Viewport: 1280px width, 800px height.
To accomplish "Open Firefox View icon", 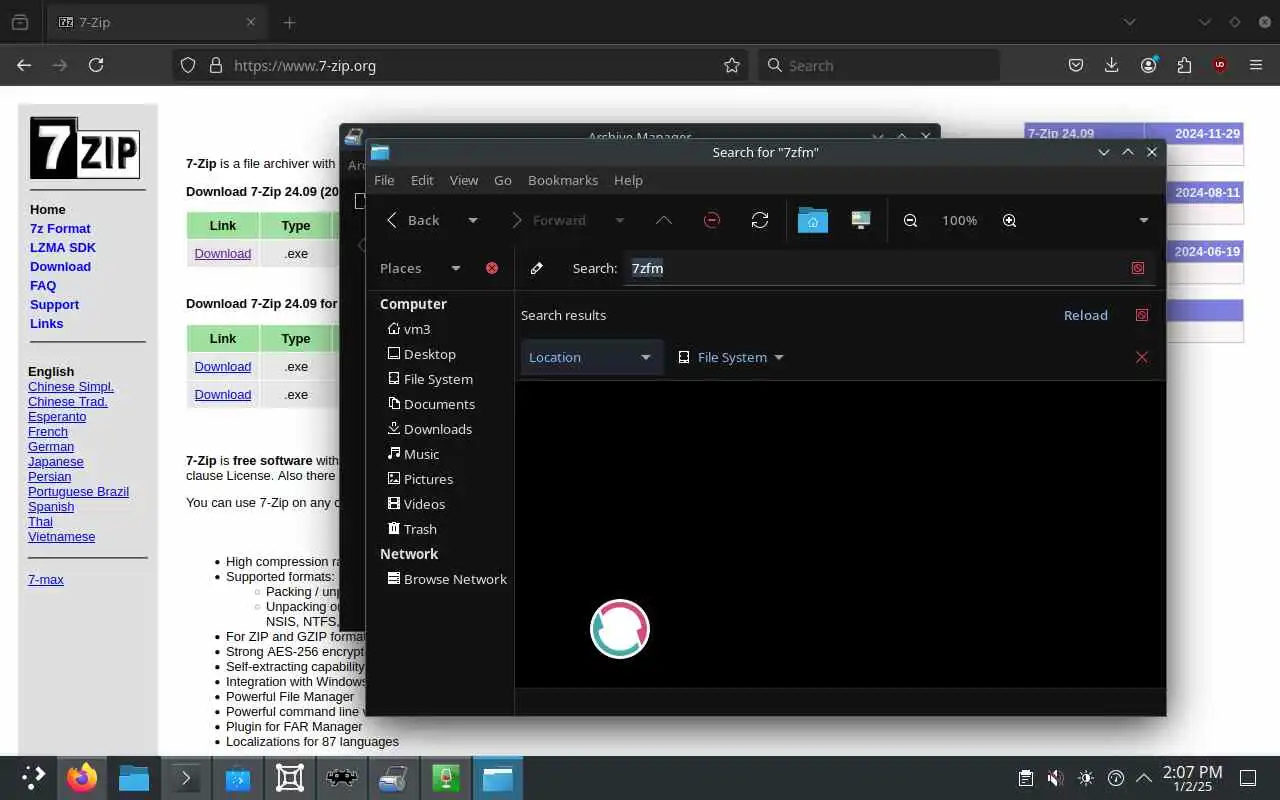I will 20,22.
